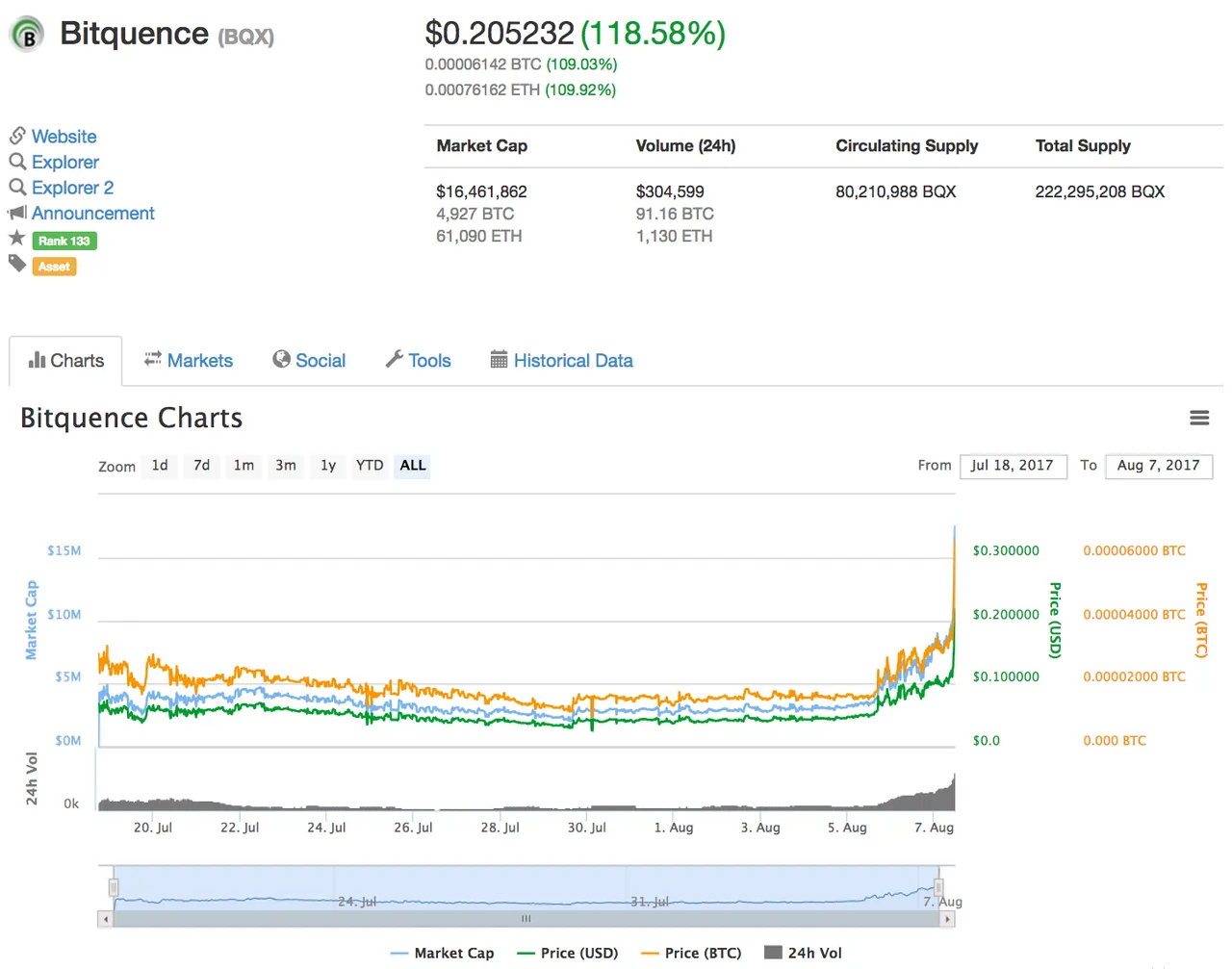
Task: Click the Bitquence coin logo
Action: [28, 35]
